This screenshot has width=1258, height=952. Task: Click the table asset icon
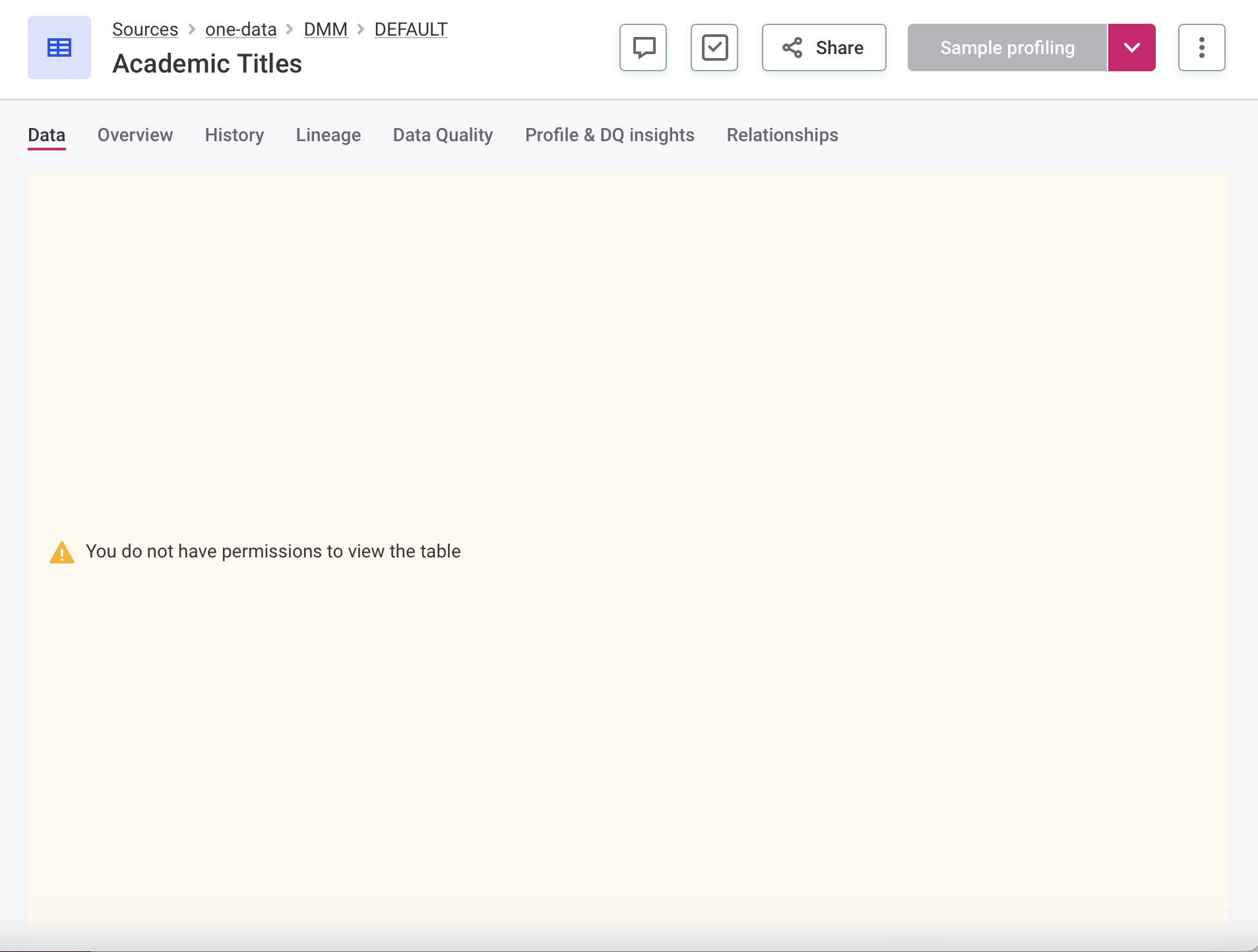coord(59,47)
